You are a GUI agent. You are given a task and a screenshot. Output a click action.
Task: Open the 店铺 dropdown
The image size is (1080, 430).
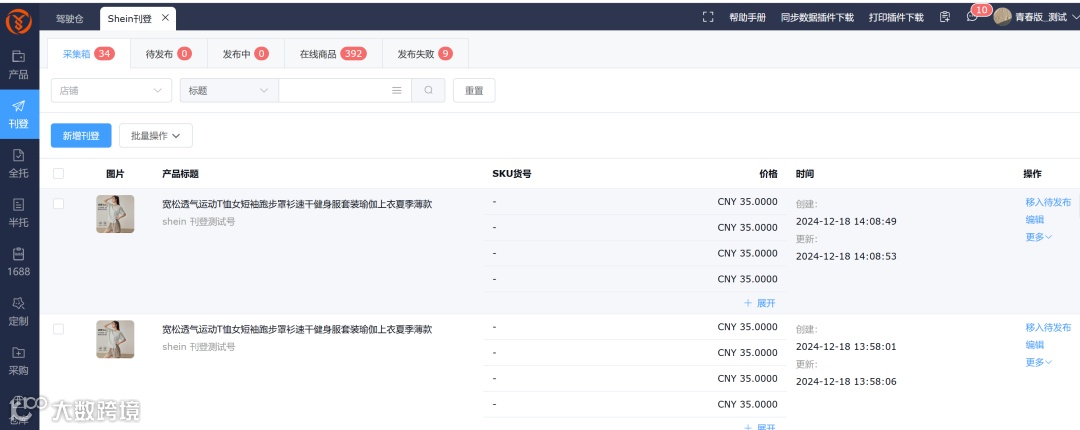click(x=112, y=90)
